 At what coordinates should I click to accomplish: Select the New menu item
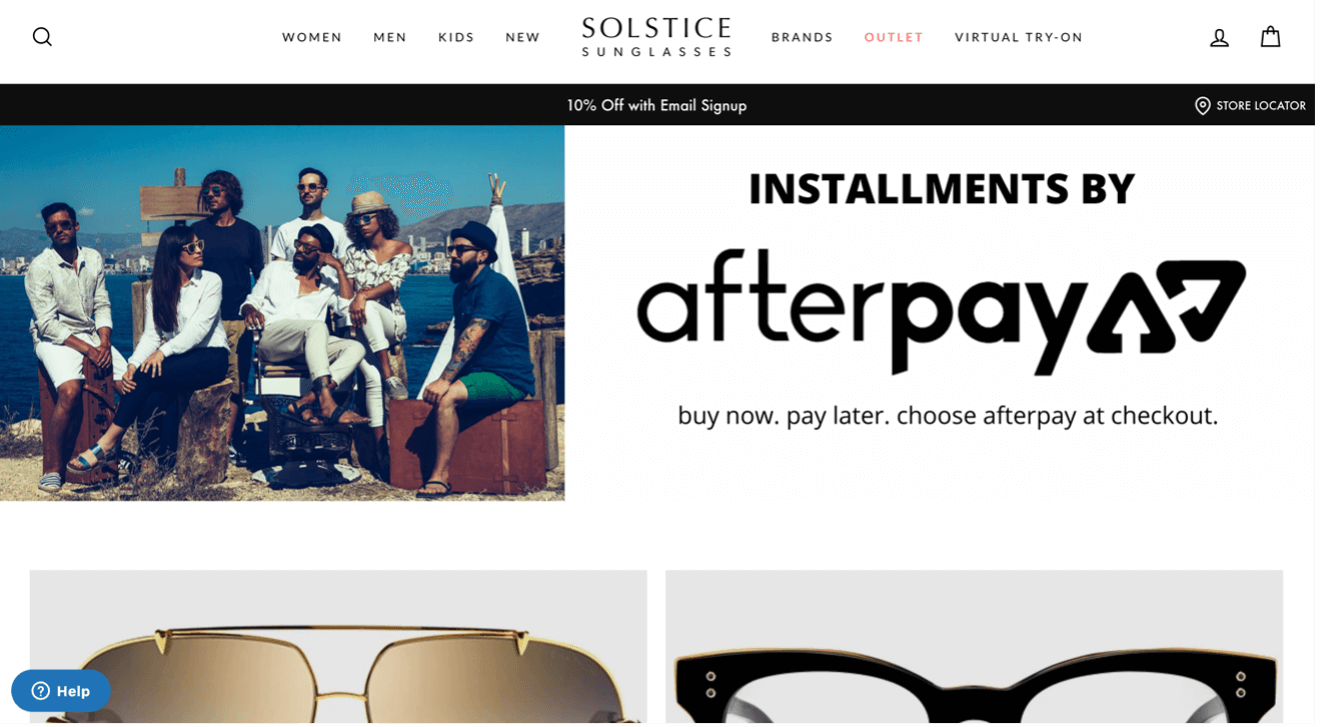pyautogui.click(x=523, y=37)
